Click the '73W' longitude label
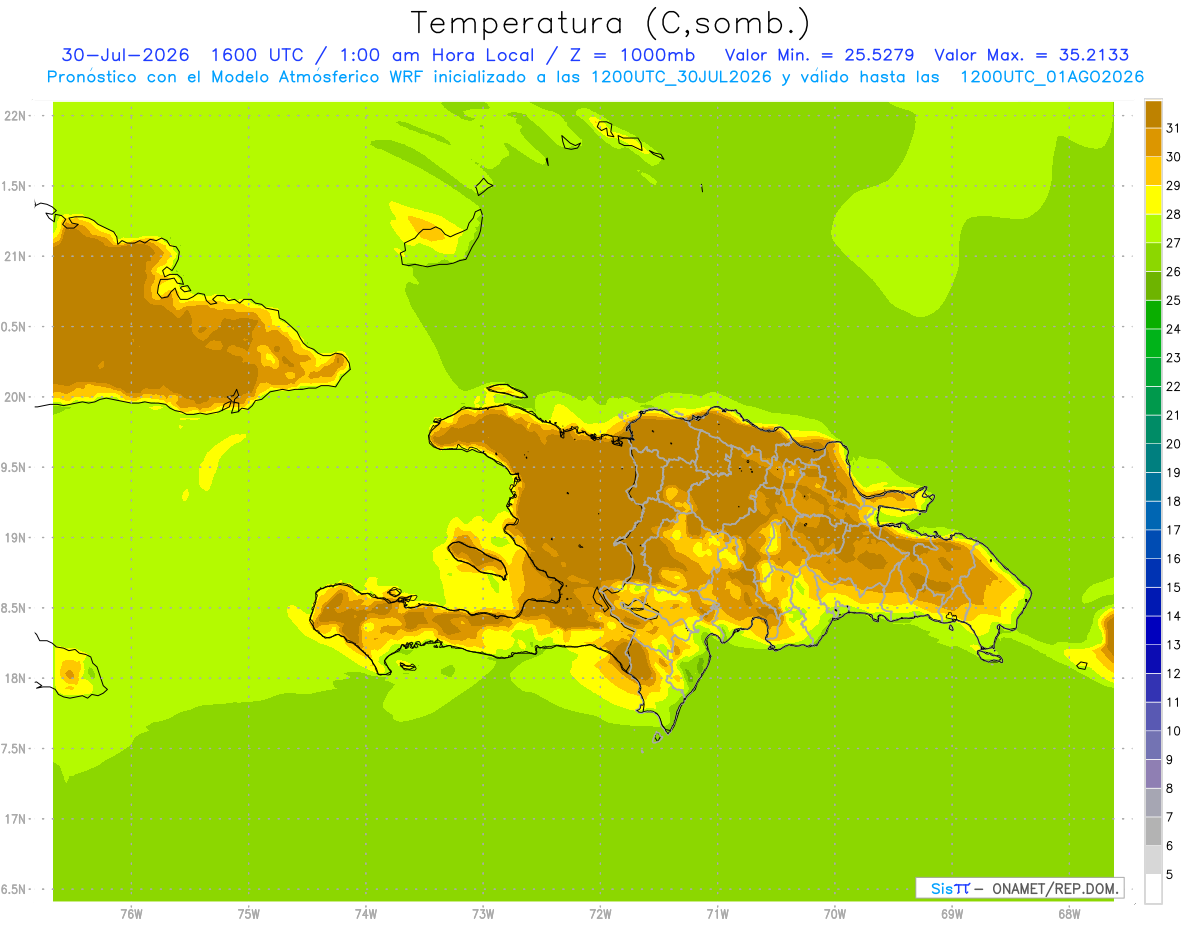The height and width of the screenshot is (927, 1200). tap(483, 914)
